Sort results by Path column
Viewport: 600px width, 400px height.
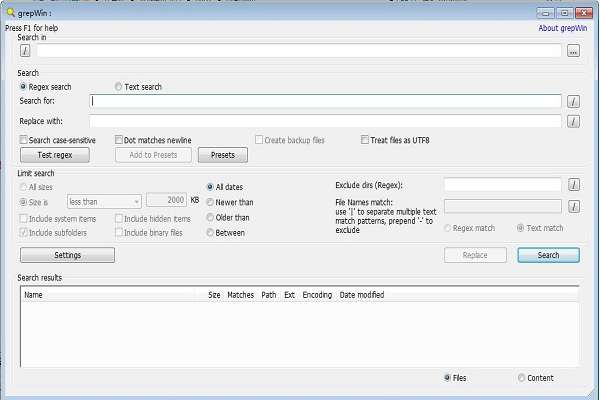click(269, 295)
